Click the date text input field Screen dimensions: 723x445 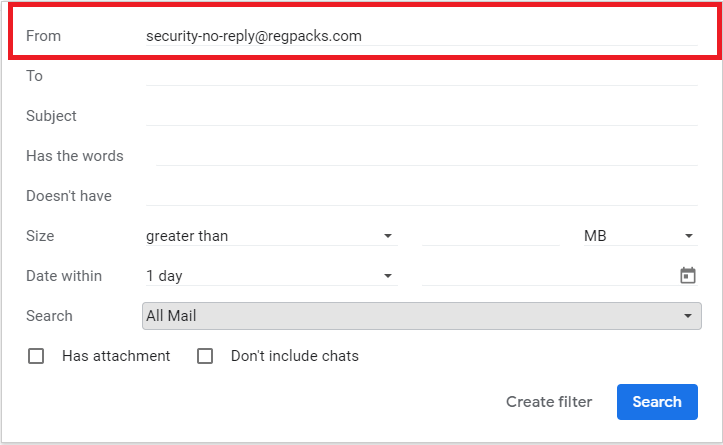pos(549,276)
